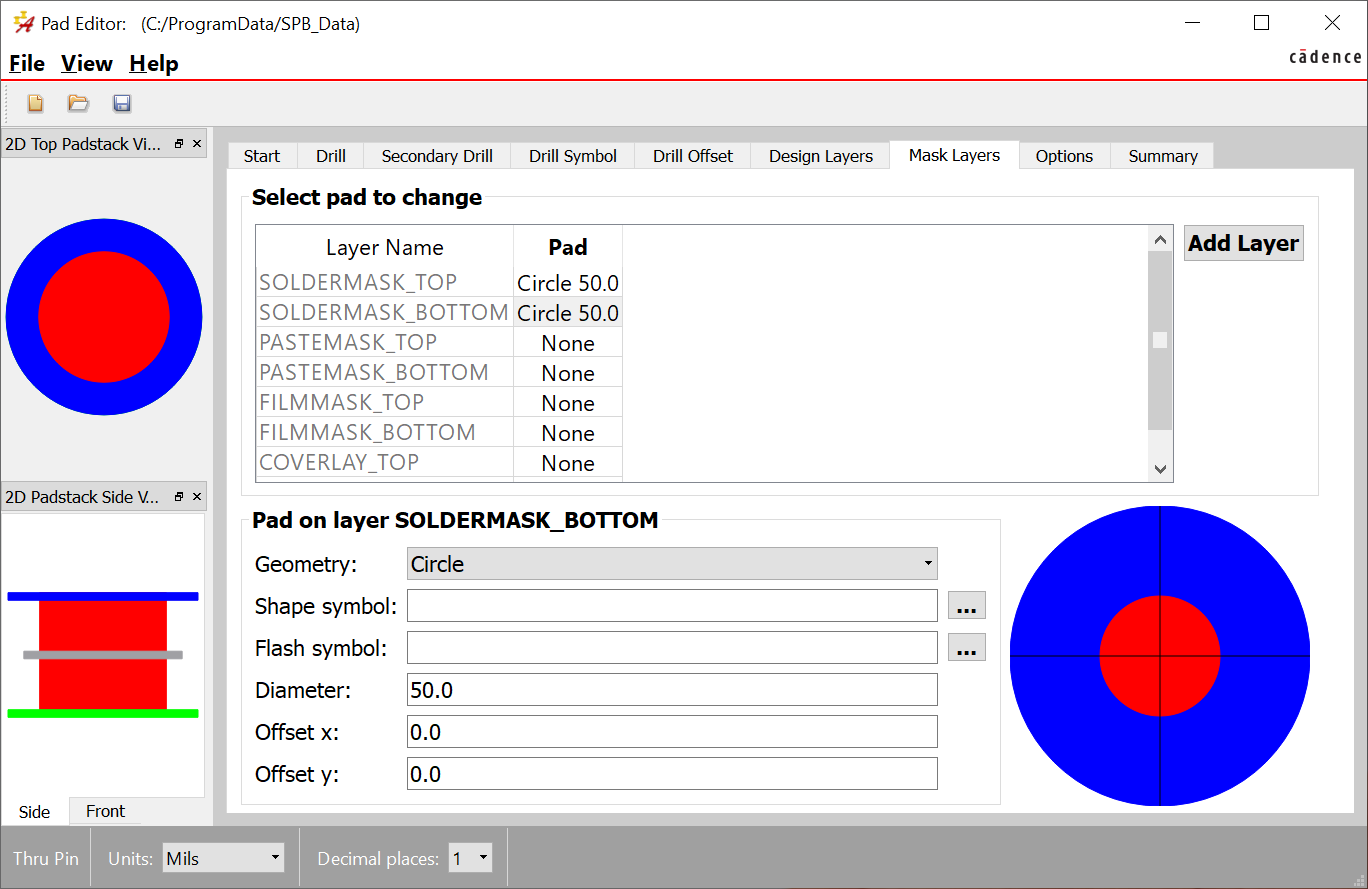Viewport: 1368px width, 889px height.
Task: Open the Units dropdown
Action: tap(224, 858)
